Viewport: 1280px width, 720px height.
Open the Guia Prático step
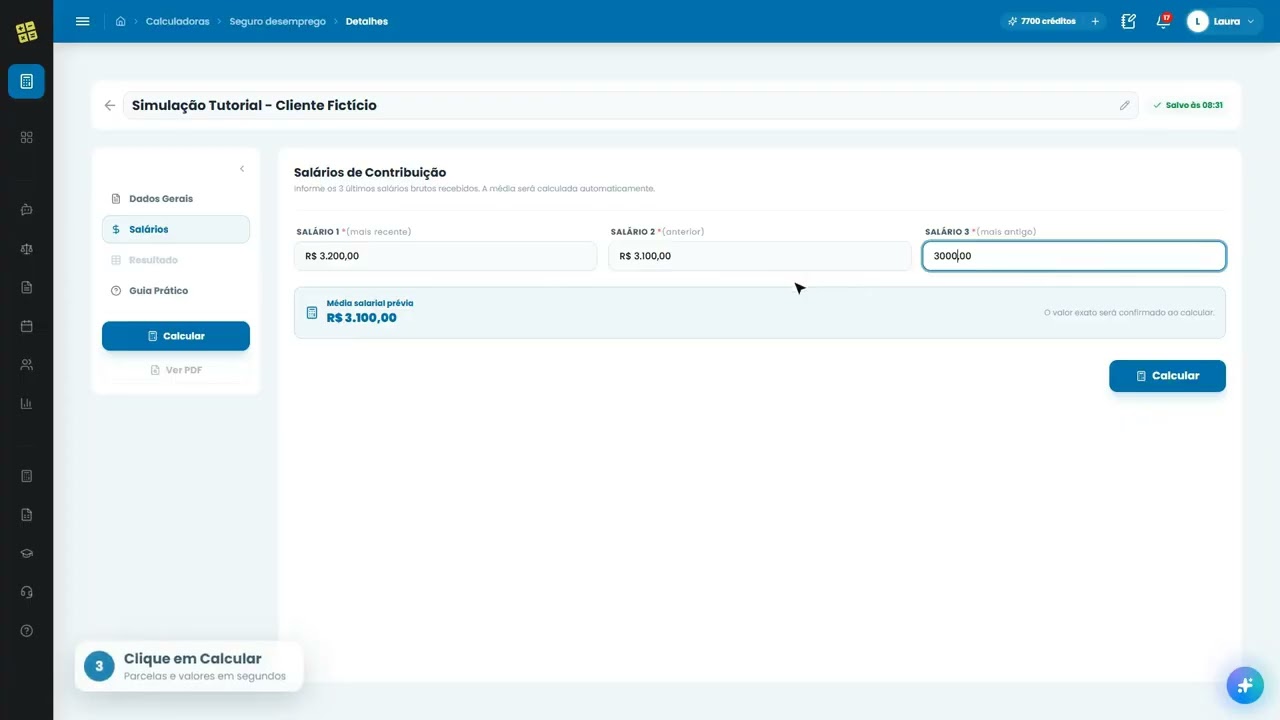176,290
